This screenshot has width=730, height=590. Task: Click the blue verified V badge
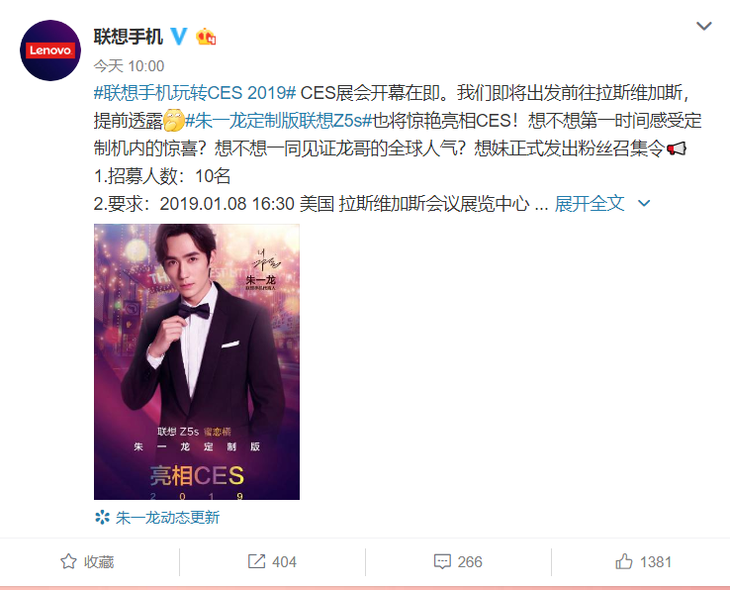(179, 36)
